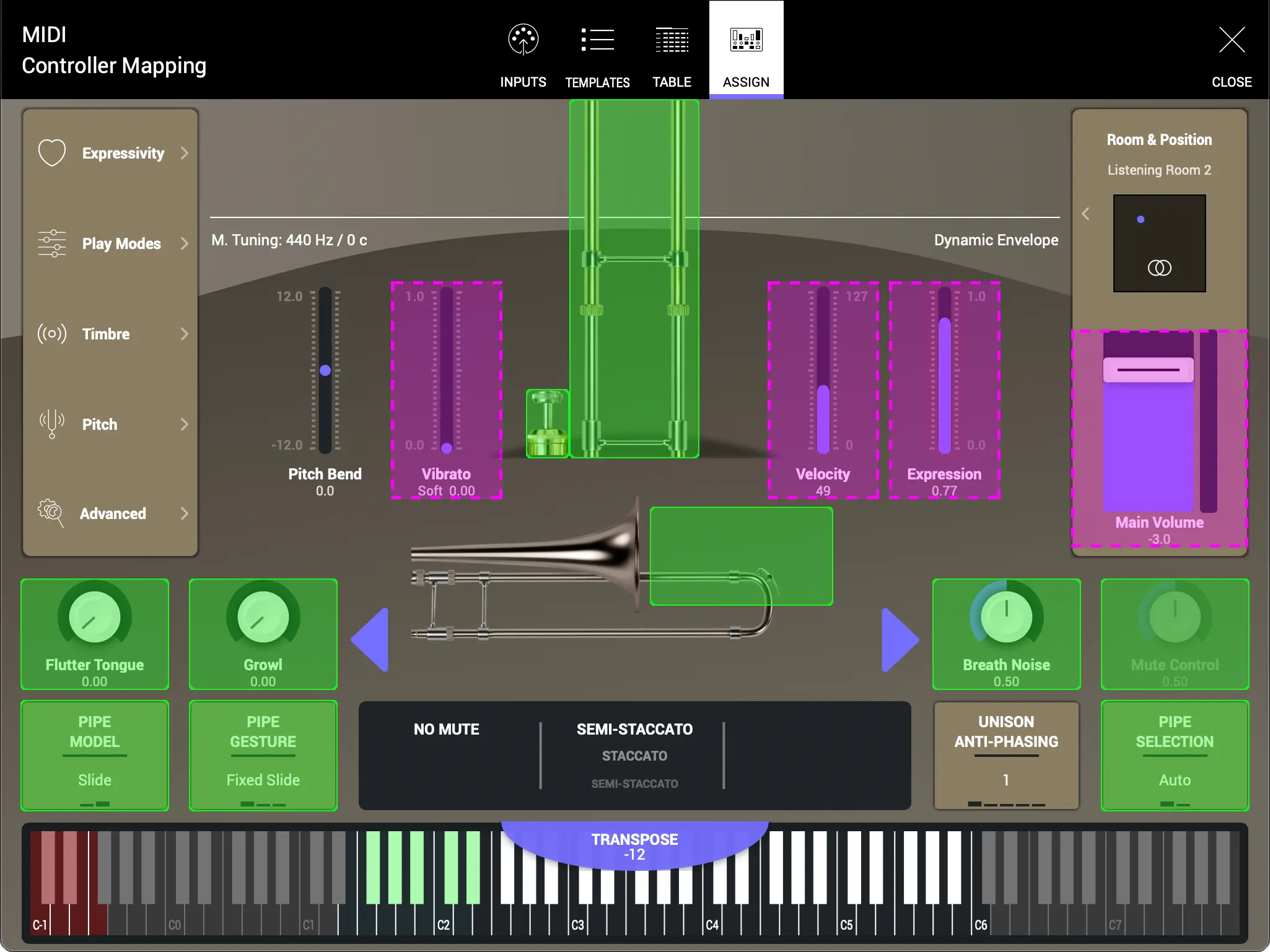Select the No Mute option

pos(446,729)
